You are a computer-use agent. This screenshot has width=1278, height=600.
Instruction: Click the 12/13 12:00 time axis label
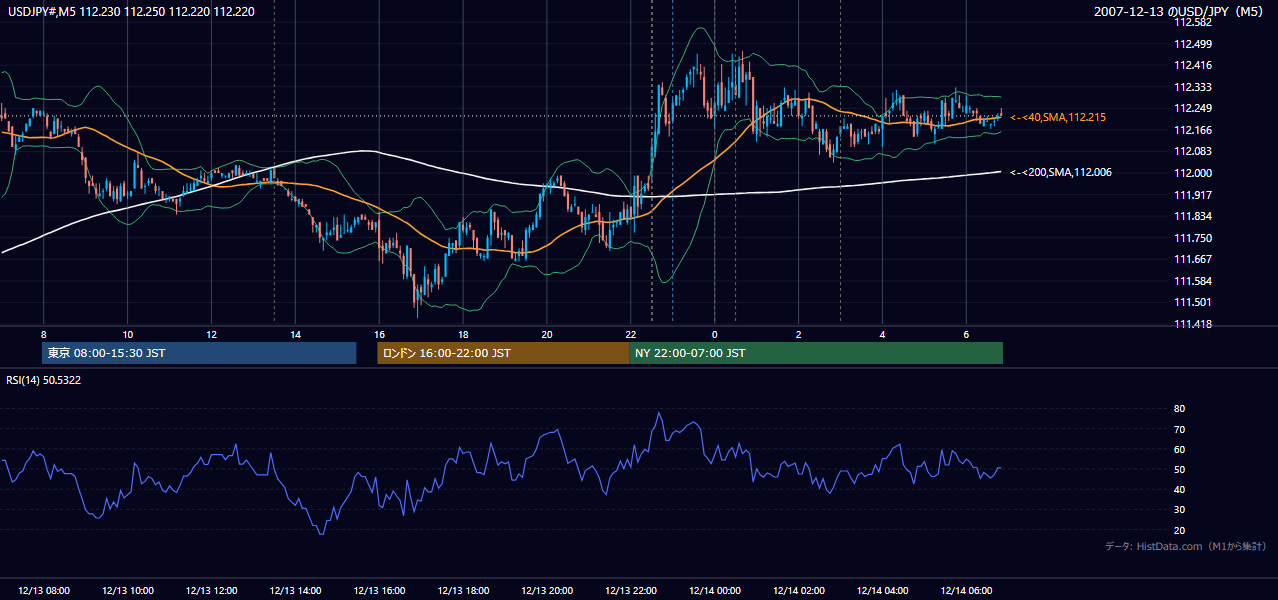tap(212, 591)
